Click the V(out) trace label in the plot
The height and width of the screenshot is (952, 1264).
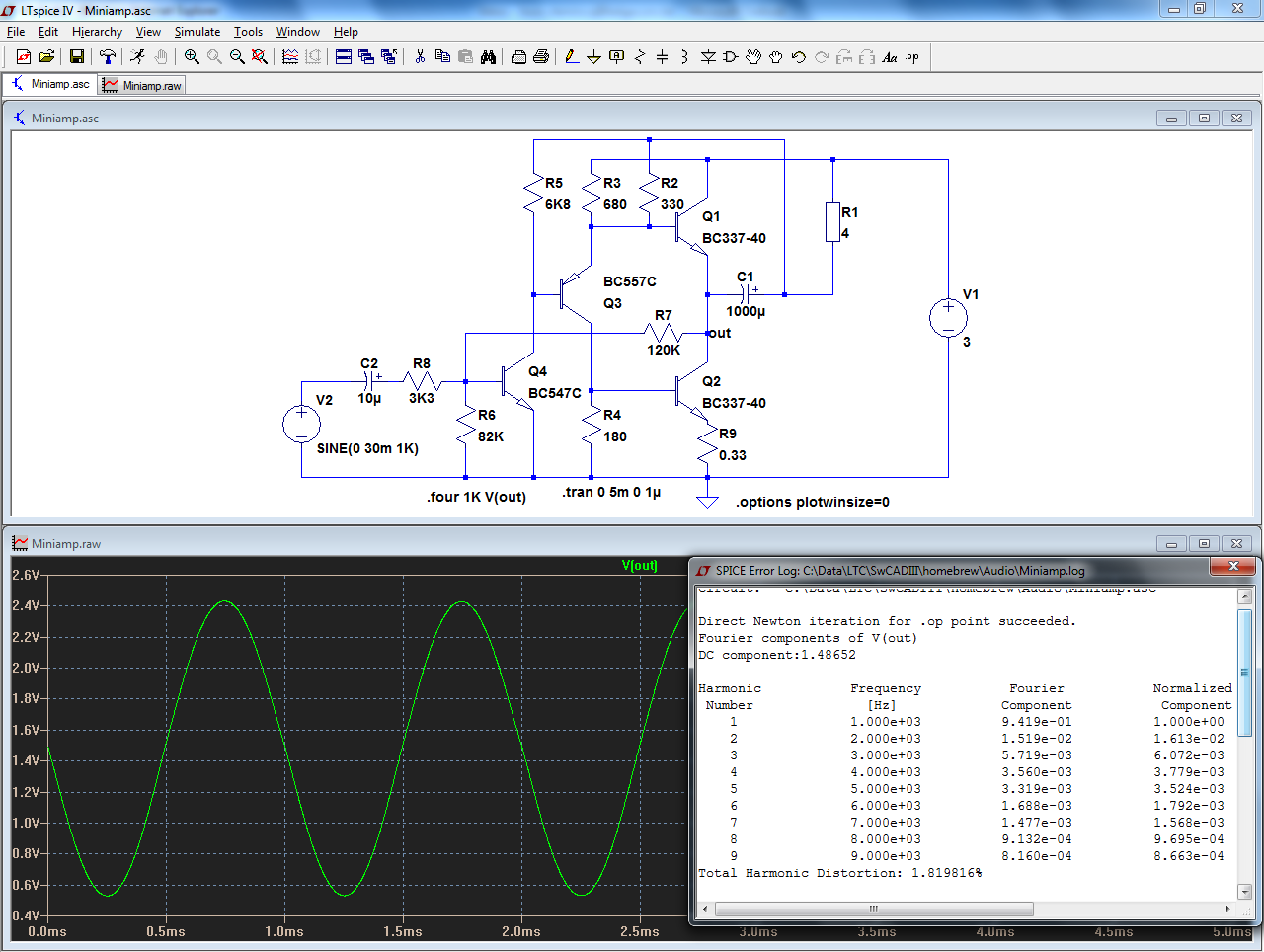click(639, 566)
